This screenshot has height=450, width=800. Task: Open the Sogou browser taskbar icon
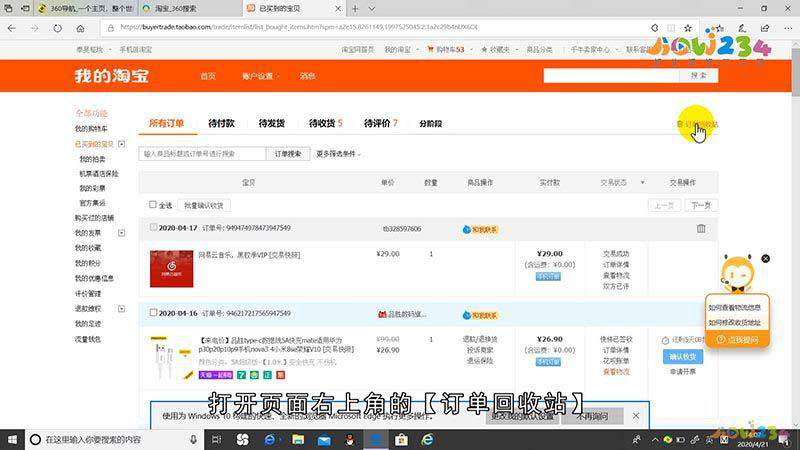point(242,439)
